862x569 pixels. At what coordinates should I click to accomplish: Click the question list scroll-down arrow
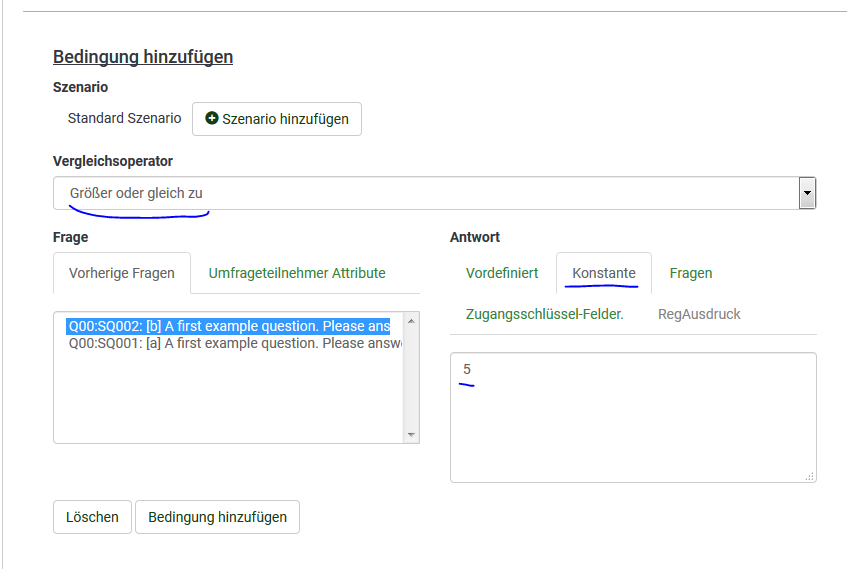click(411, 434)
